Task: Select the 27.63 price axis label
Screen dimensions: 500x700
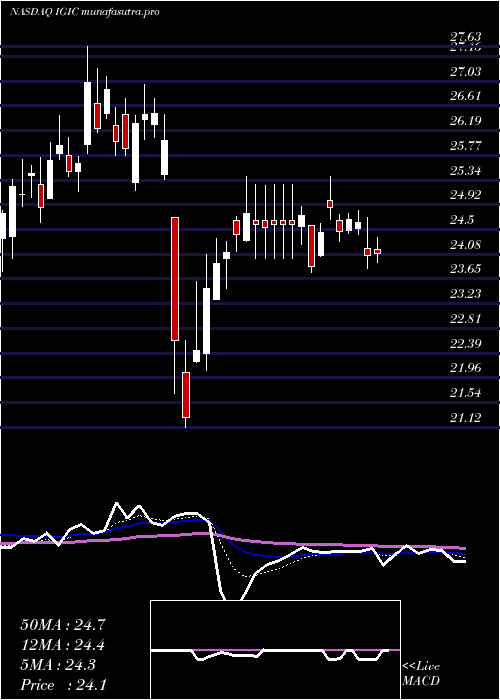Action: point(466,38)
